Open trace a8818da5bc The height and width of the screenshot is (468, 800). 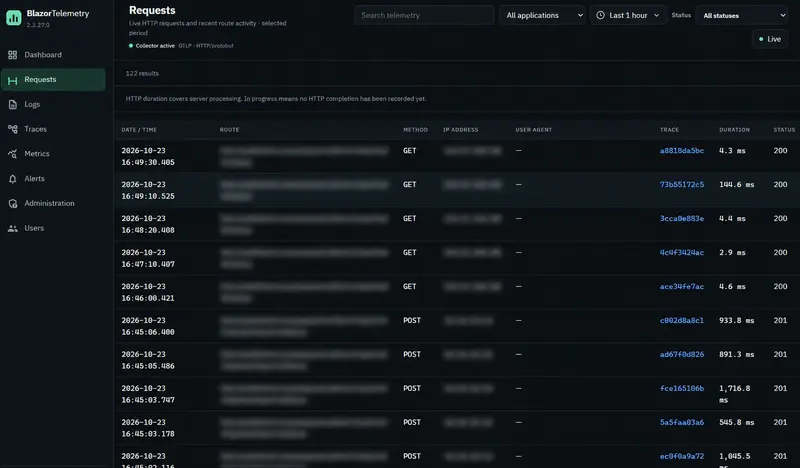682,151
